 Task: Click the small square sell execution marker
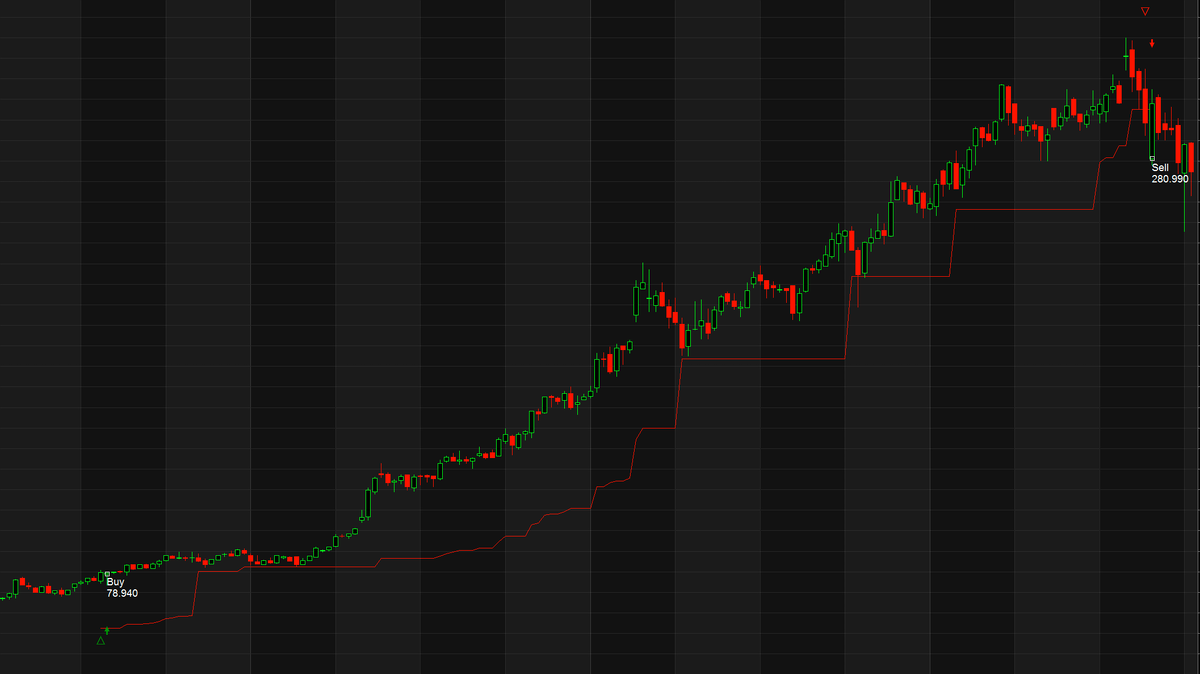(x=1152, y=158)
